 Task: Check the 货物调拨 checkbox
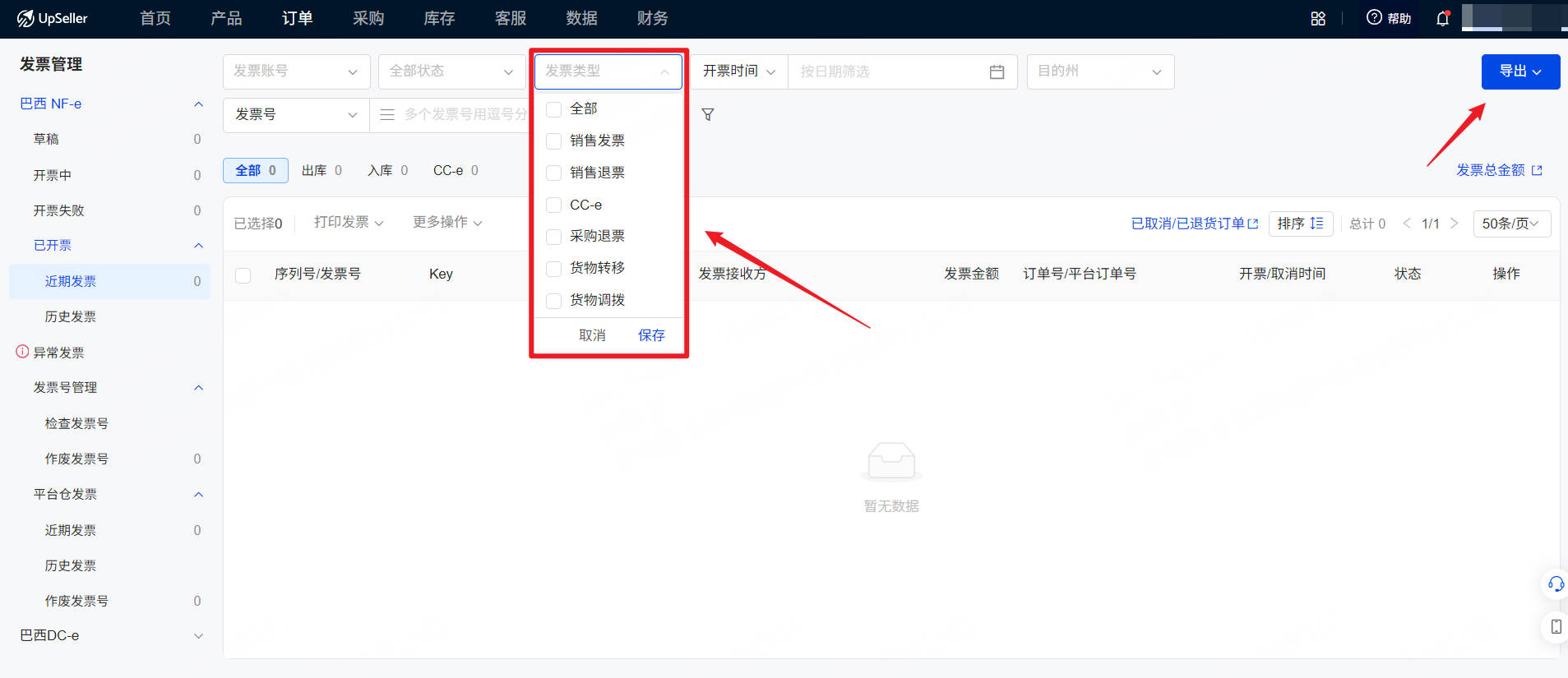click(x=554, y=301)
